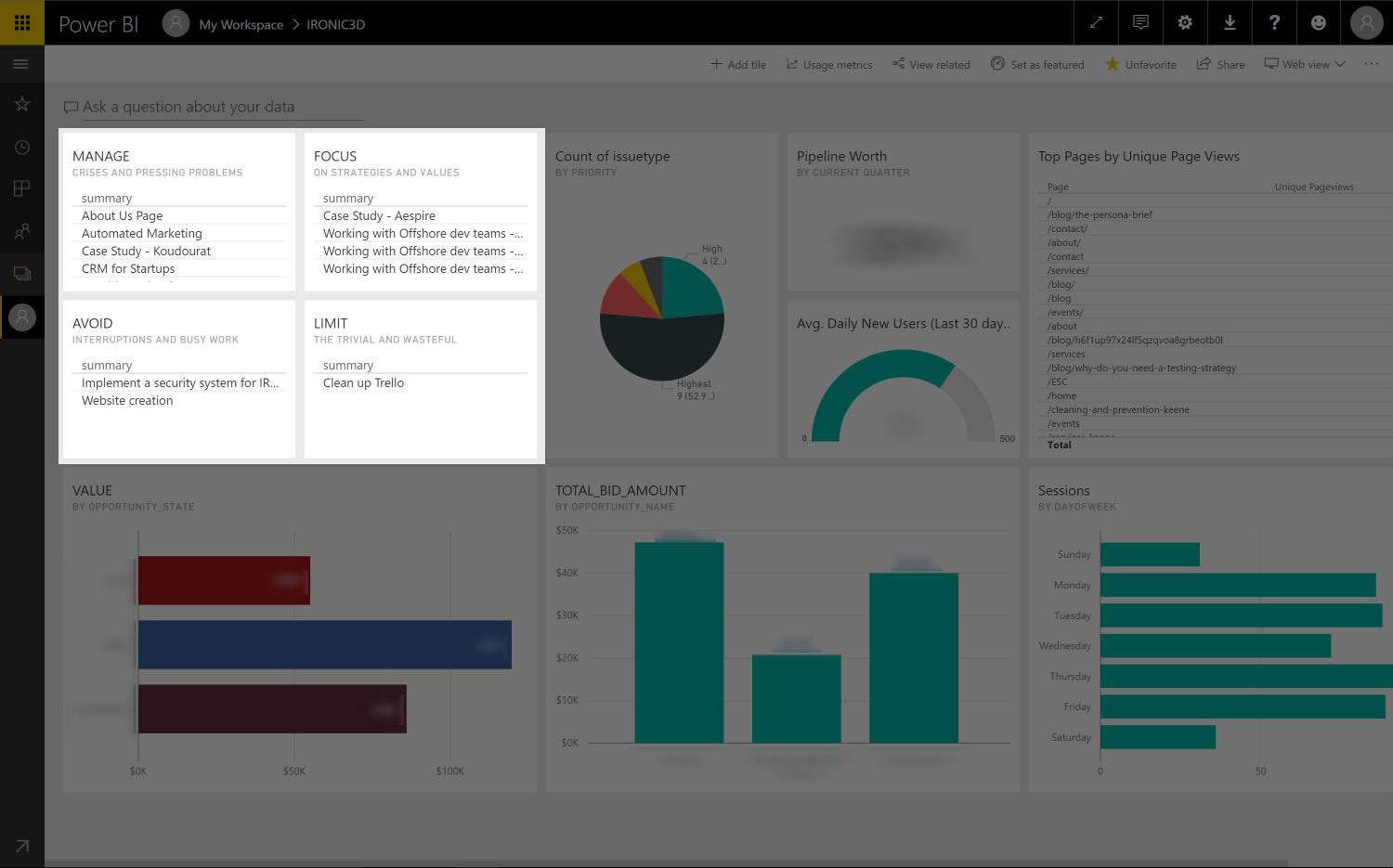Open Workspaces icon in sidebar
The width and height of the screenshot is (1393, 868).
[x=22, y=274]
